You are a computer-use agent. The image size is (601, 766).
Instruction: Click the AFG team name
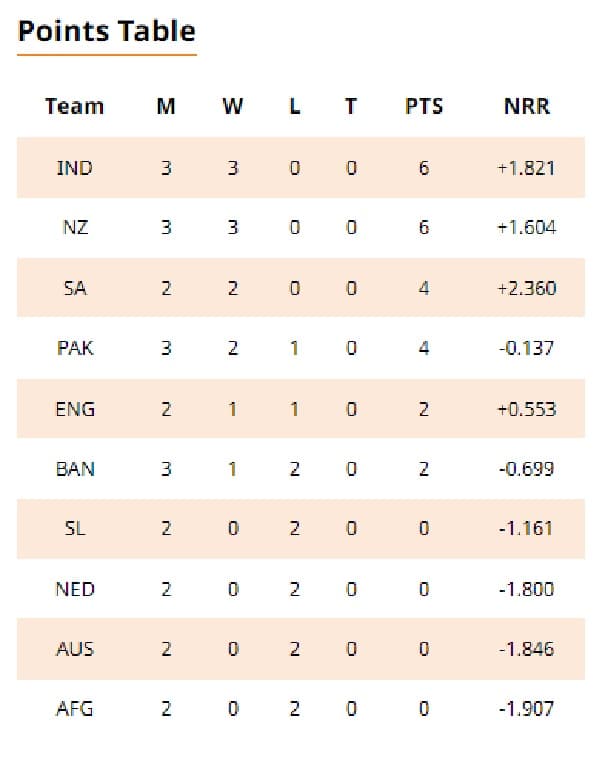74,710
